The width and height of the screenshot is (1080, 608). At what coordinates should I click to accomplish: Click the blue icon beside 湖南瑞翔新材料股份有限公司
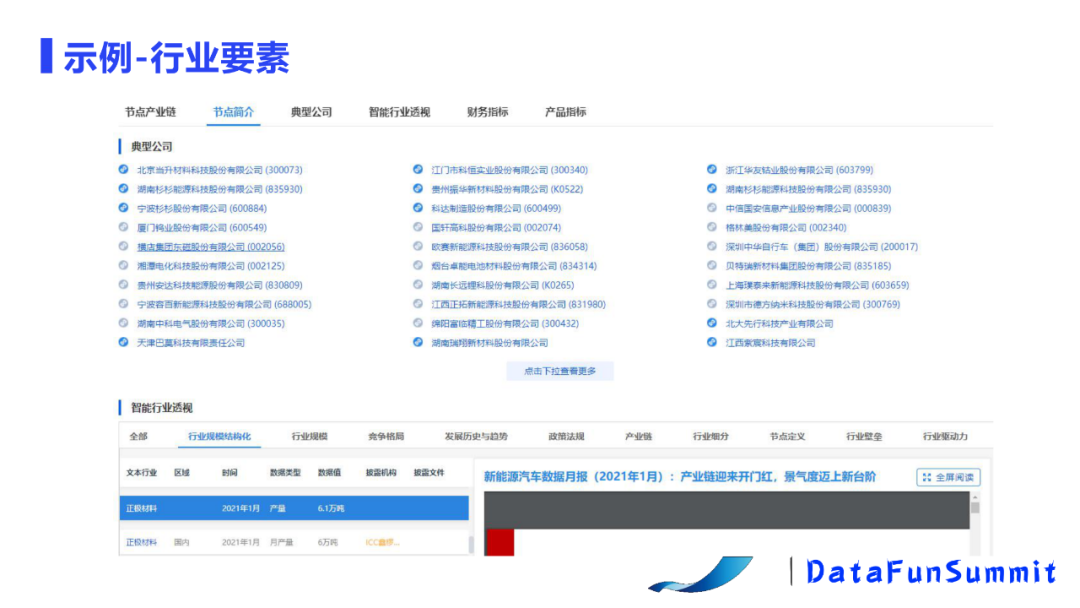(417, 342)
